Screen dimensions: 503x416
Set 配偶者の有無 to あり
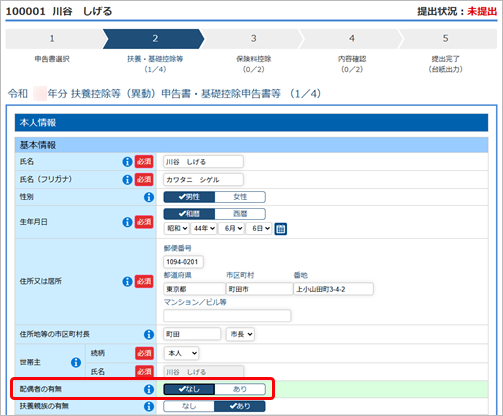(240, 389)
